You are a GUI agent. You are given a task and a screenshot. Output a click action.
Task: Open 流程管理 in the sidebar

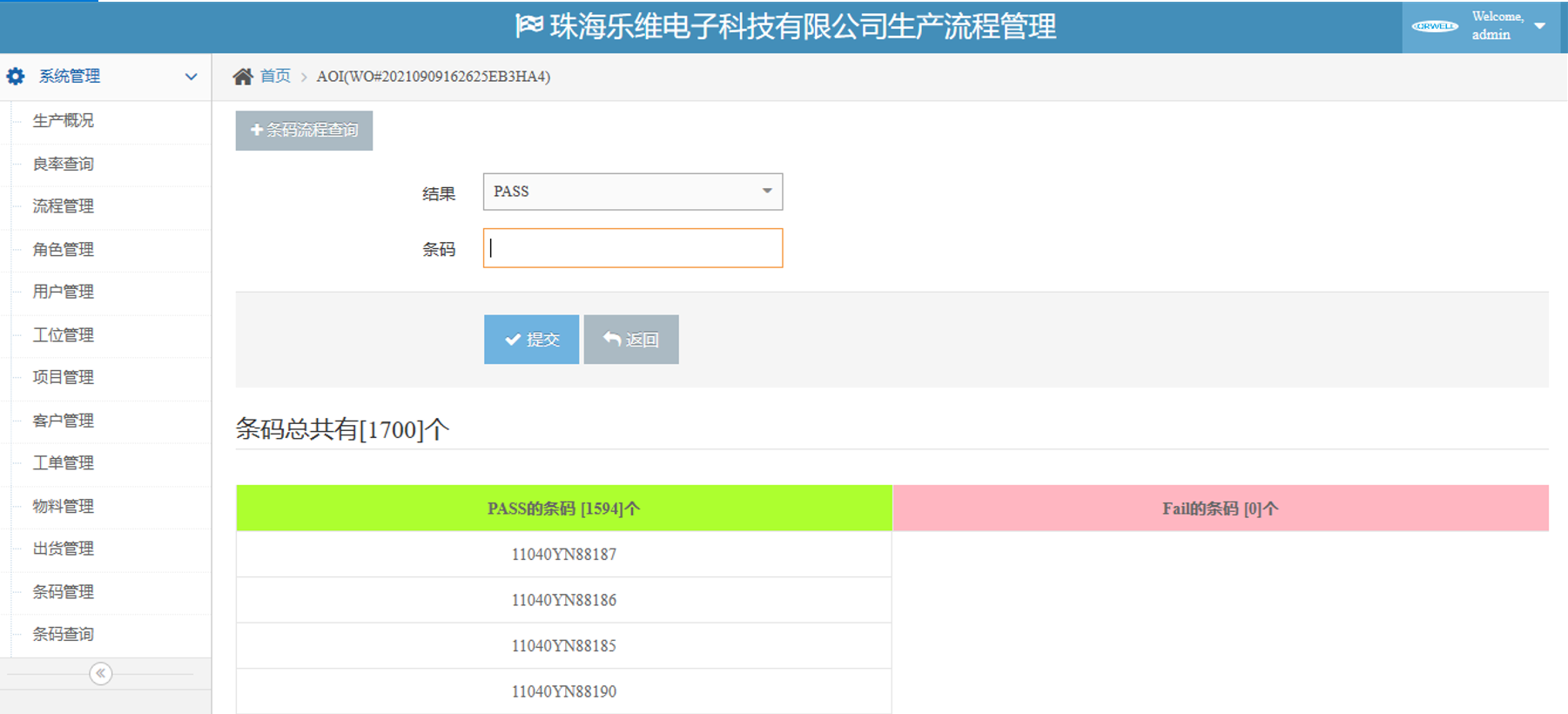[64, 206]
